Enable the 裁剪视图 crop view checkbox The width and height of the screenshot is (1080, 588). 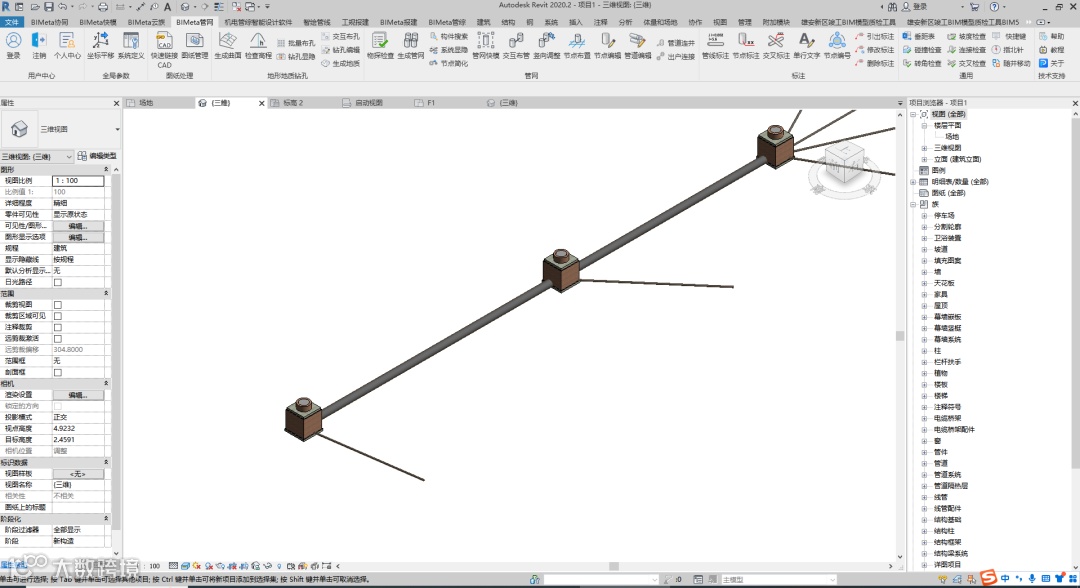click(x=58, y=305)
